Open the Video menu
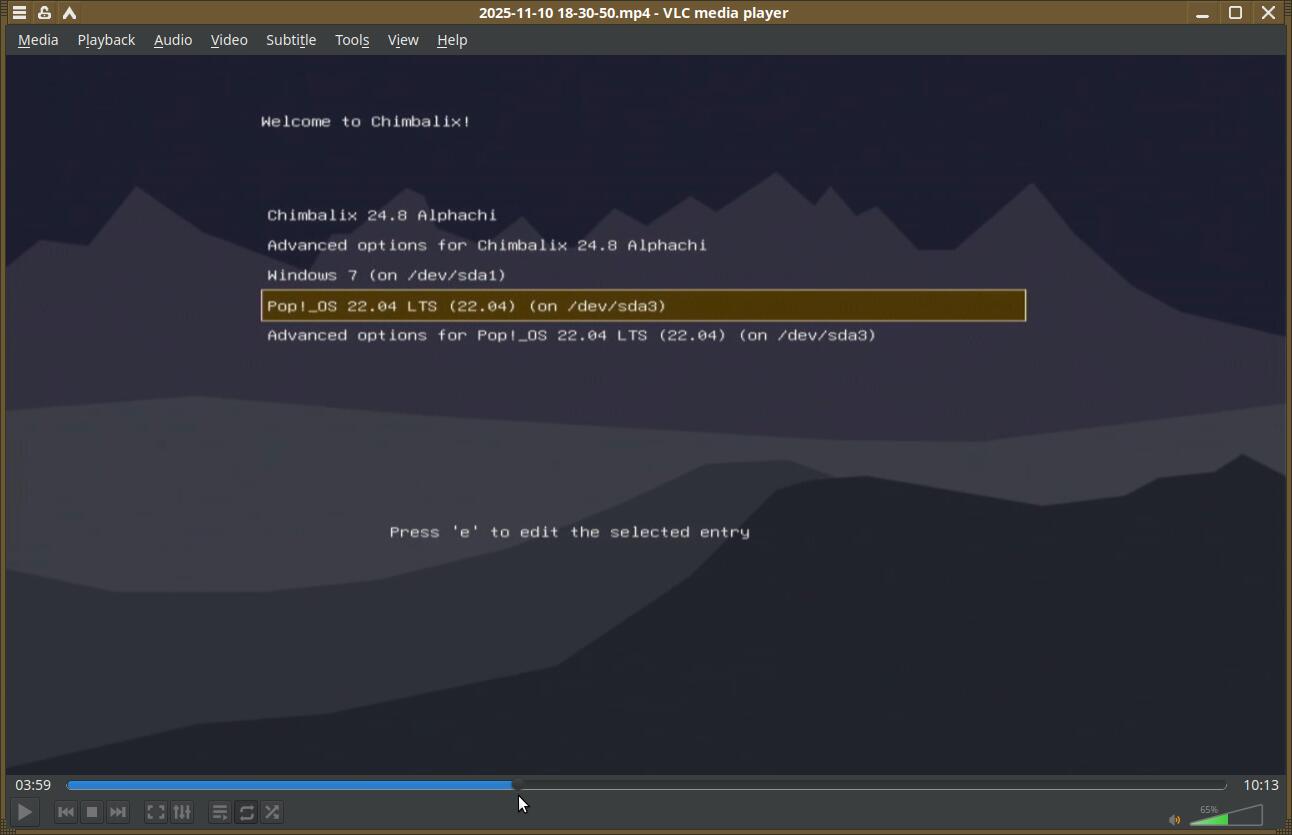 [x=229, y=40]
